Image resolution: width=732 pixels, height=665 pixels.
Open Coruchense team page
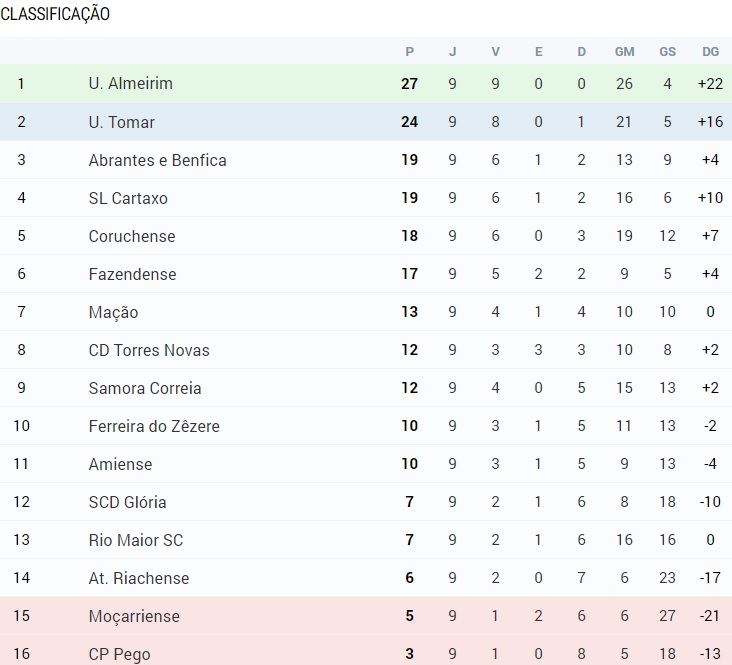point(132,236)
